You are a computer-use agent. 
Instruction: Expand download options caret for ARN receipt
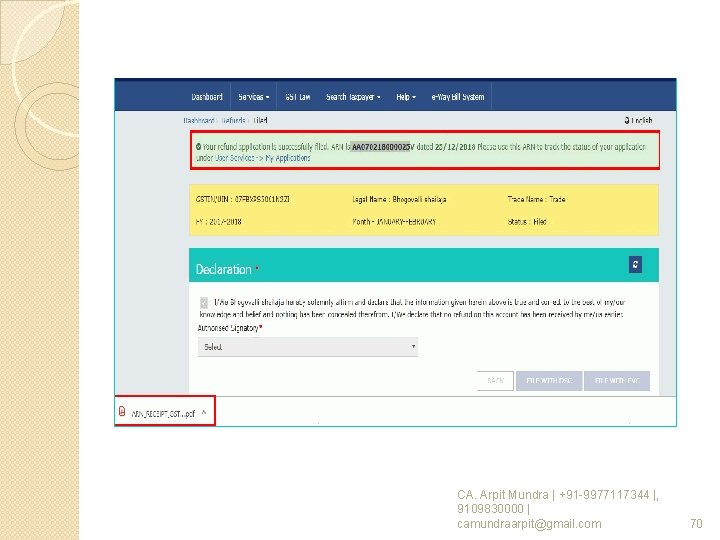(204, 412)
